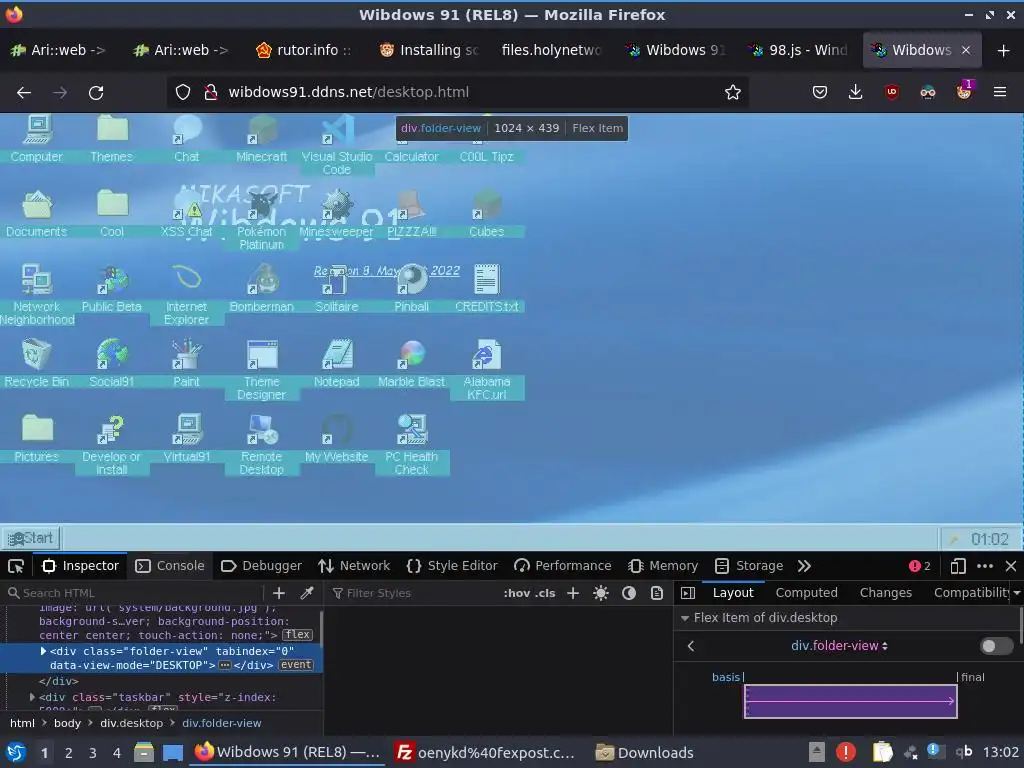Screen dimensions: 1024x768
Task: Launch the Notepad shortcut
Action: (x=337, y=364)
